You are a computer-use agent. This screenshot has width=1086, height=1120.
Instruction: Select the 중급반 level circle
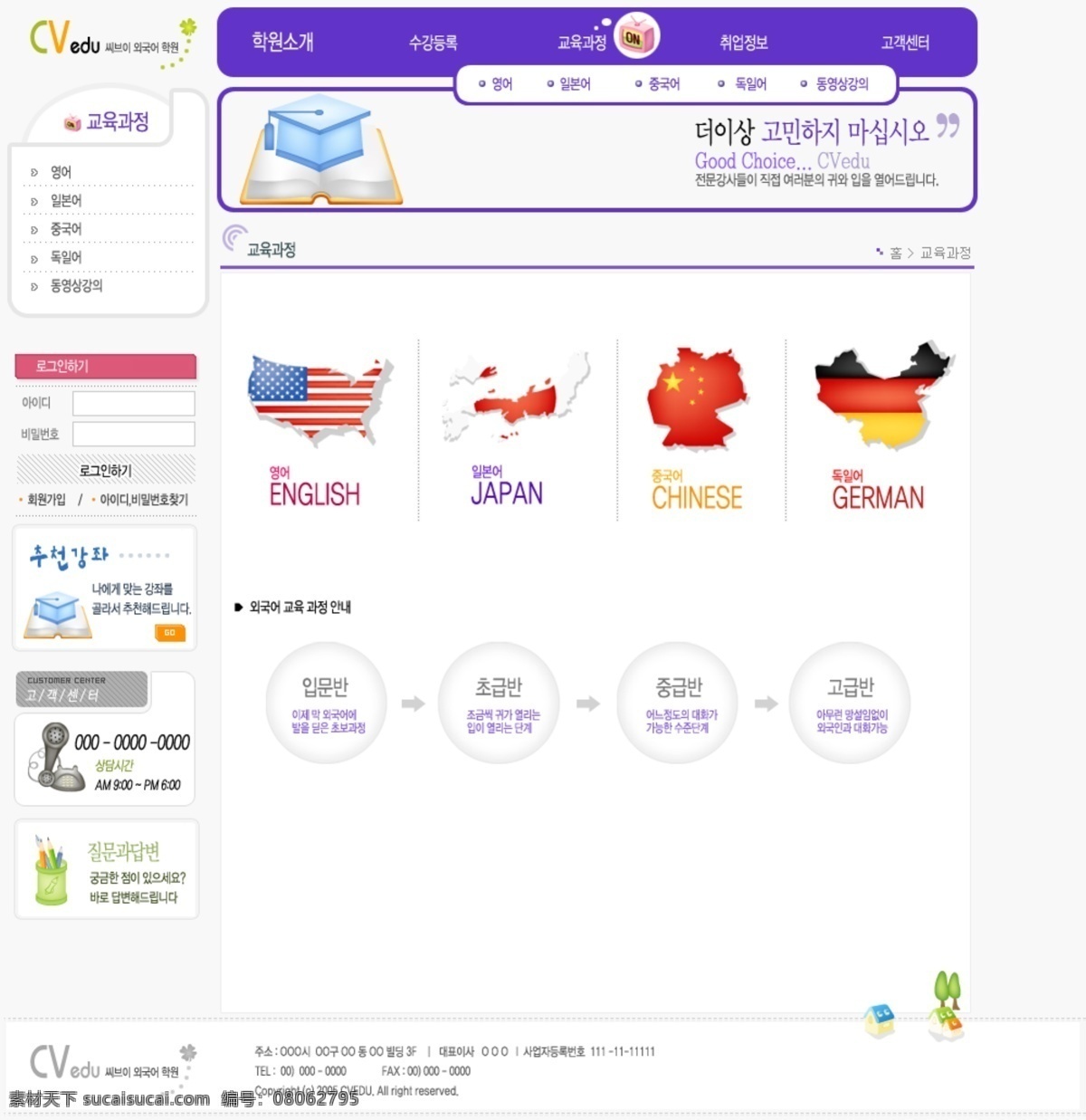point(678,703)
